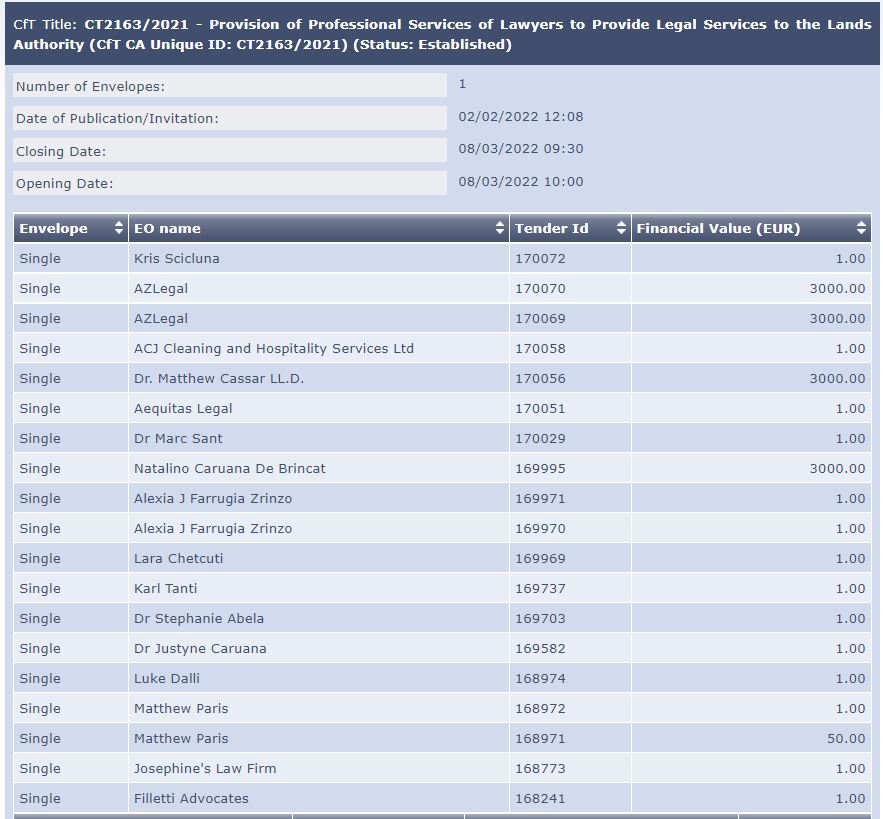Select Luke Dalli in the list
The height and width of the screenshot is (819, 883).
[167, 678]
